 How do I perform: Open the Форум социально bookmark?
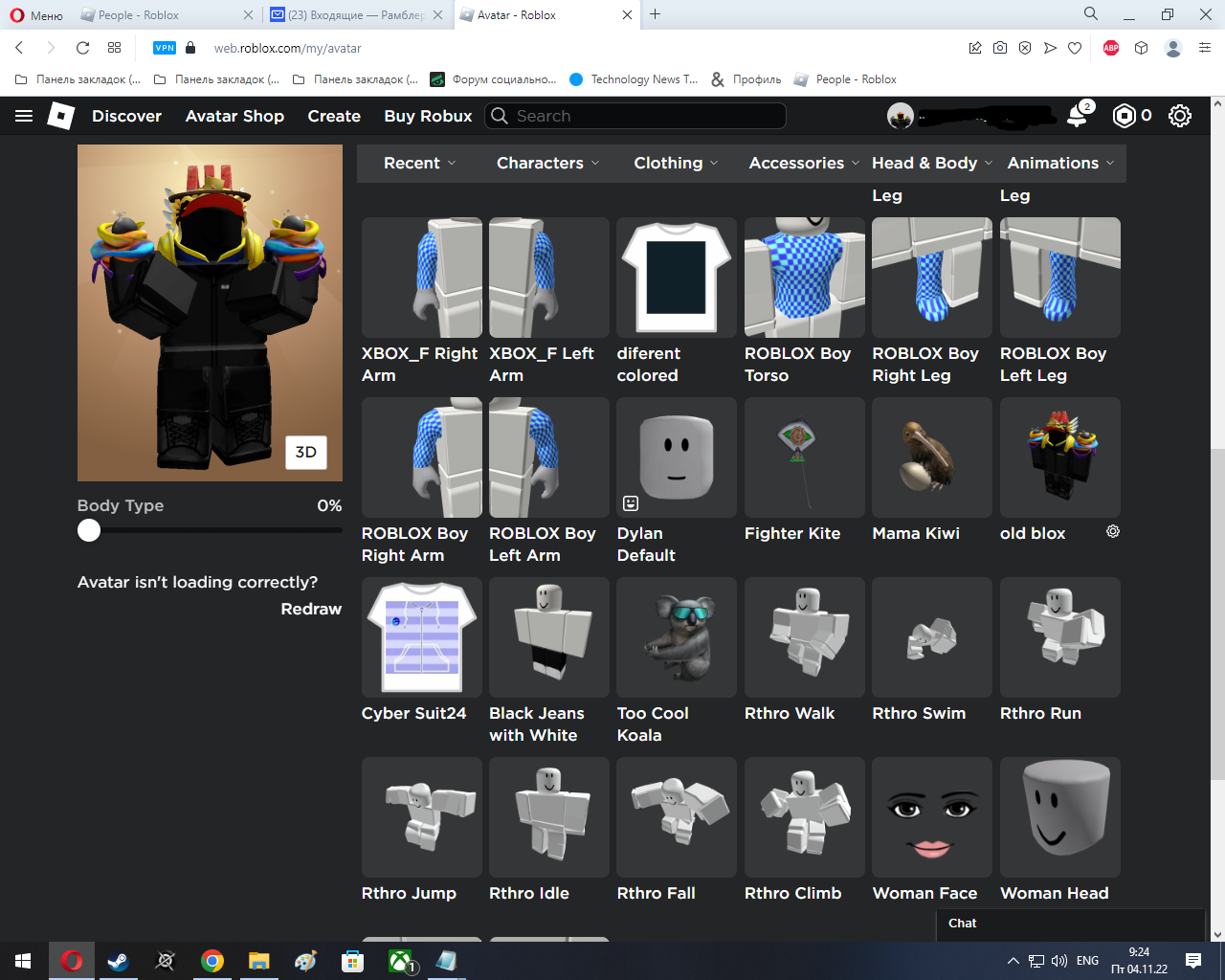(494, 79)
